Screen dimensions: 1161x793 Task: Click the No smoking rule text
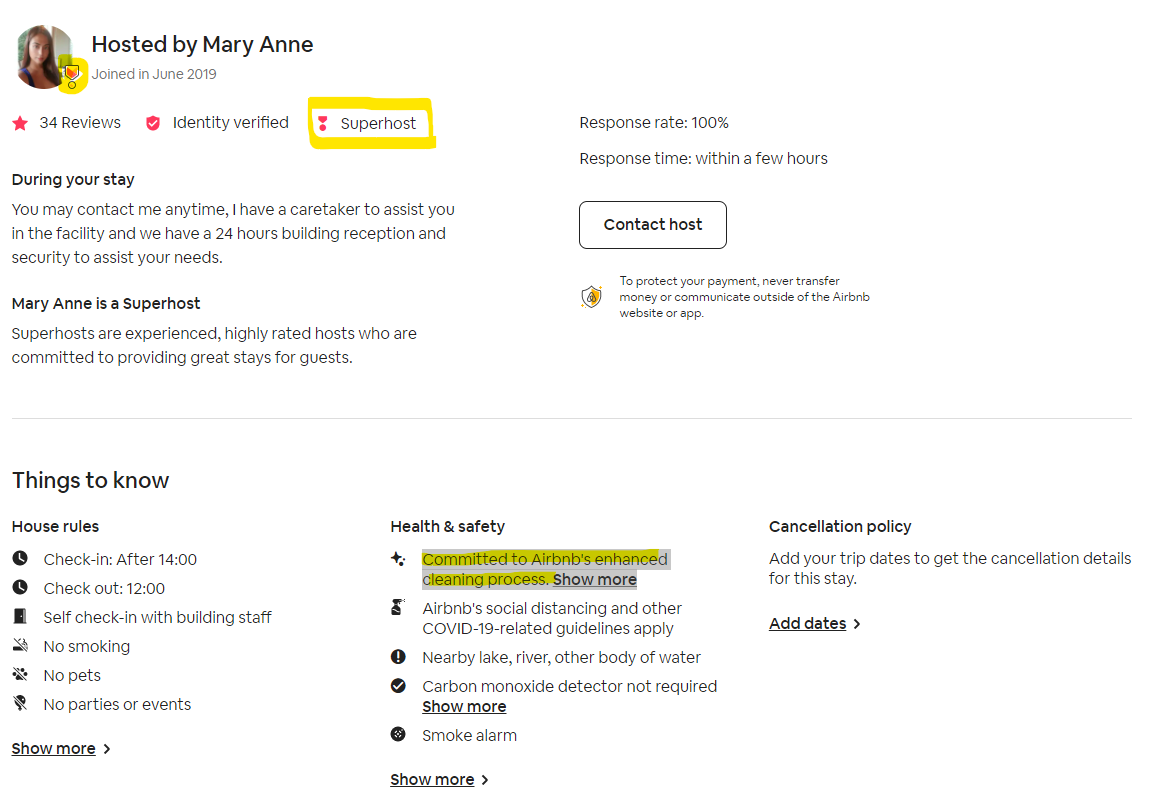[x=87, y=646]
